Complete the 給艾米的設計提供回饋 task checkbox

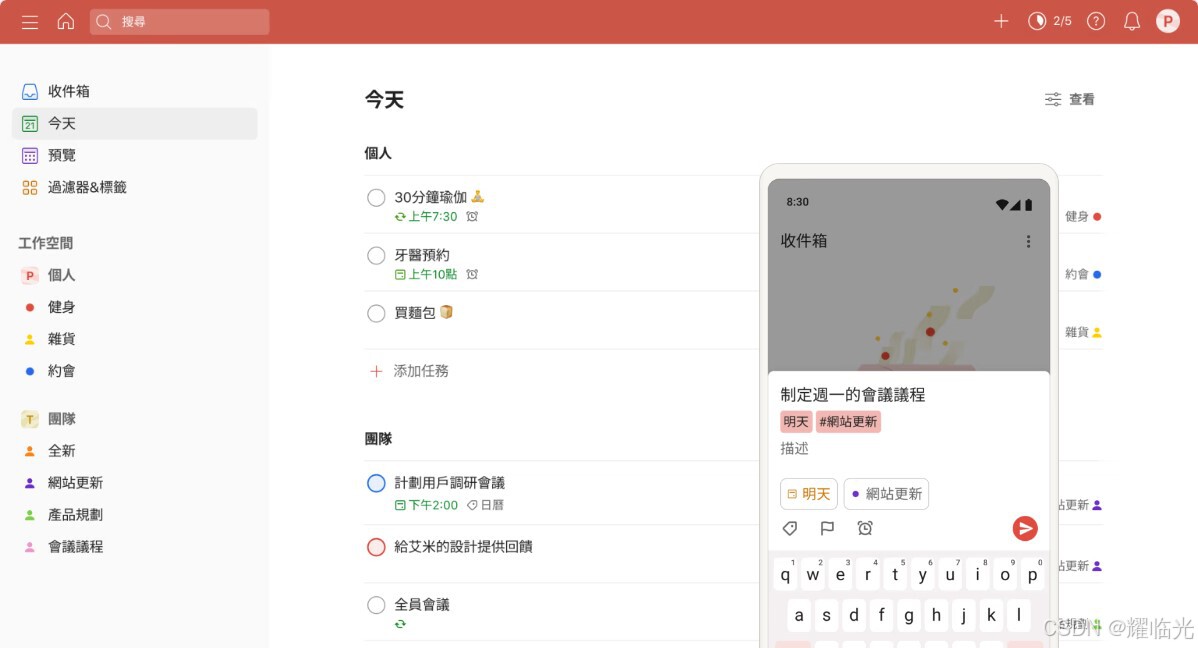376,547
